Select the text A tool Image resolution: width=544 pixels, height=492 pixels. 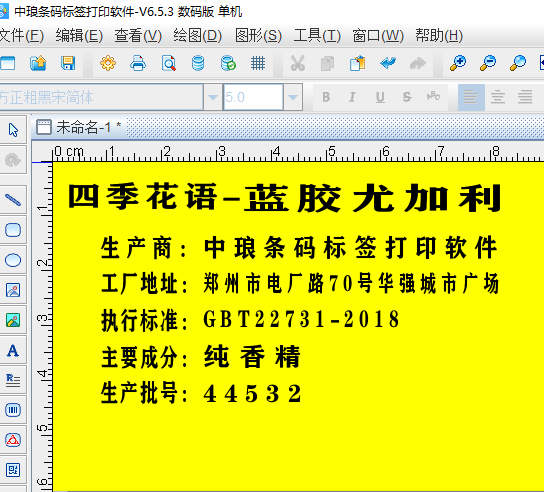pos(13,350)
